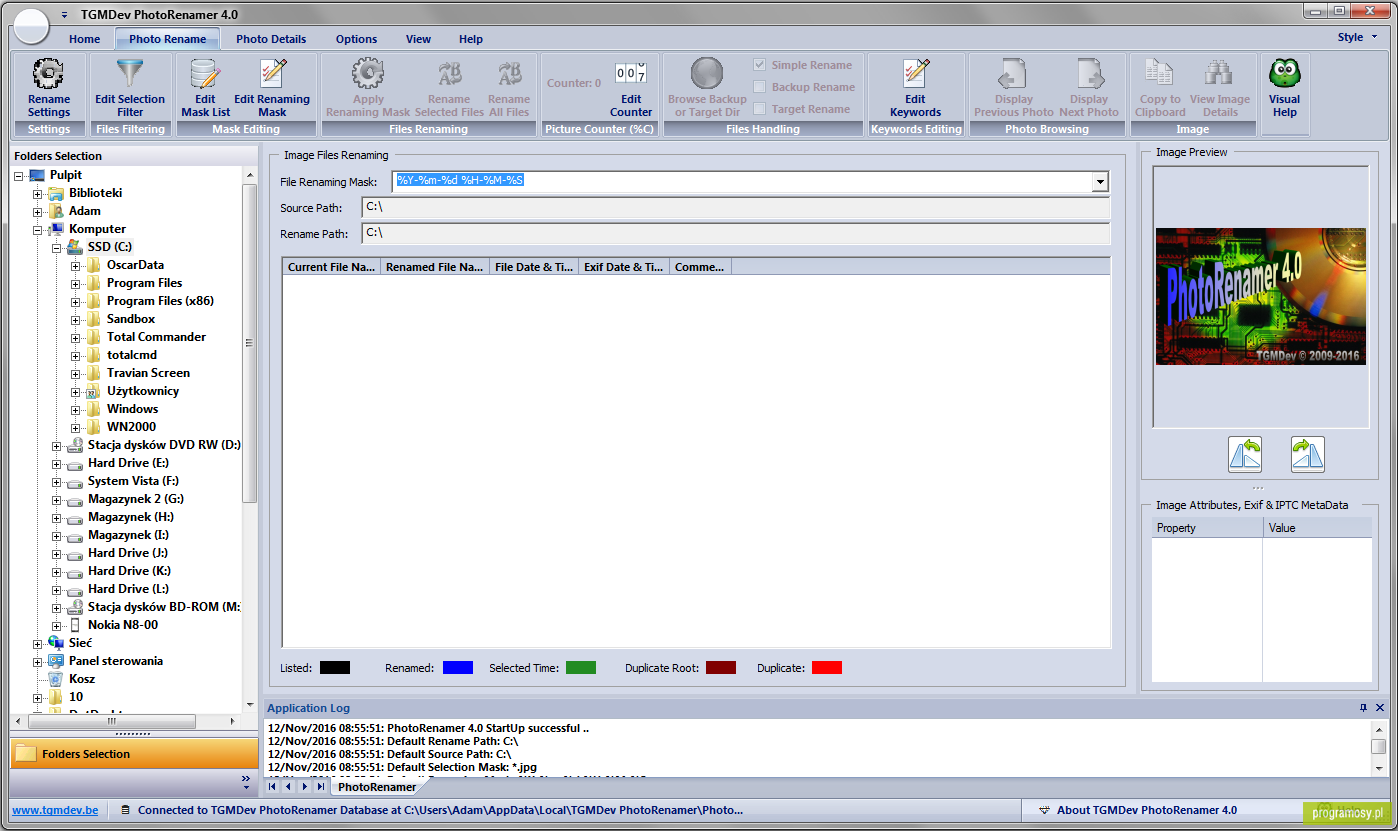1398x831 pixels.
Task: Select the PhotoRenamer log tab
Action: pyautogui.click(x=376, y=787)
